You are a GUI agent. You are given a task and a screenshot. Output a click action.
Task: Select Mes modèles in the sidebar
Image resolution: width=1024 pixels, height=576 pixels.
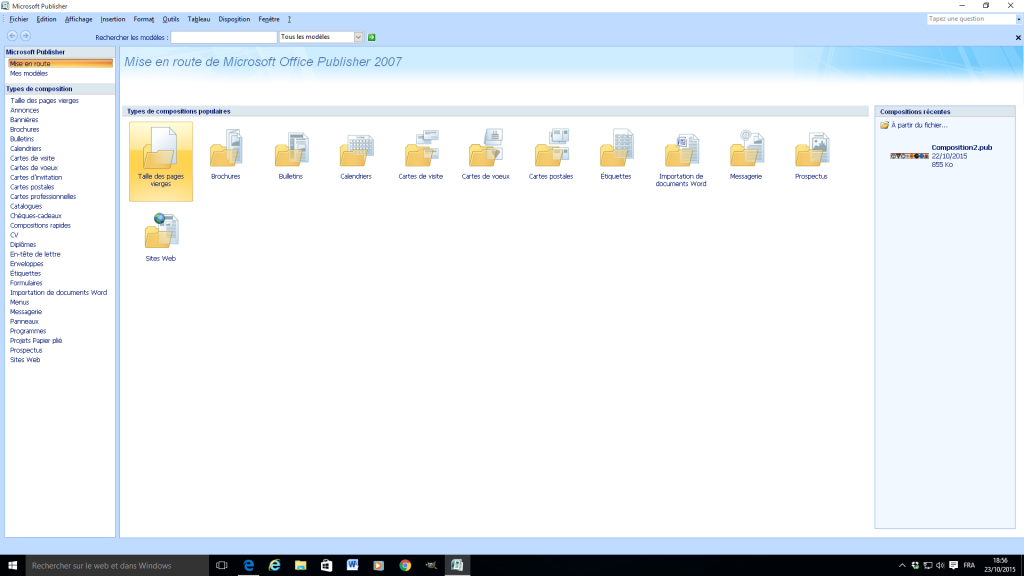tap(29, 74)
